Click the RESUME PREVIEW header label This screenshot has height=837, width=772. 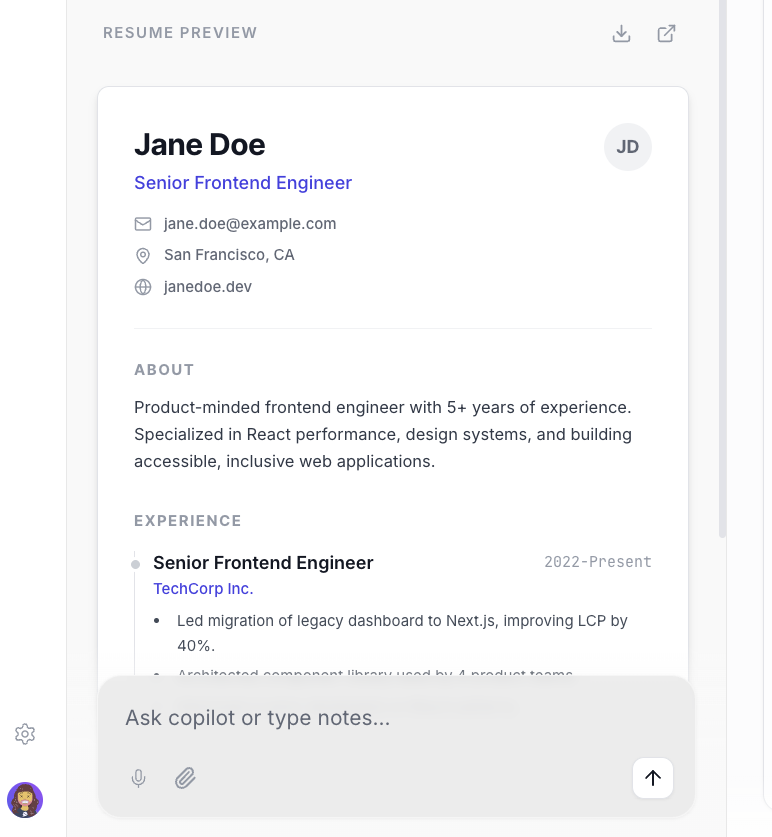click(180, 32)
